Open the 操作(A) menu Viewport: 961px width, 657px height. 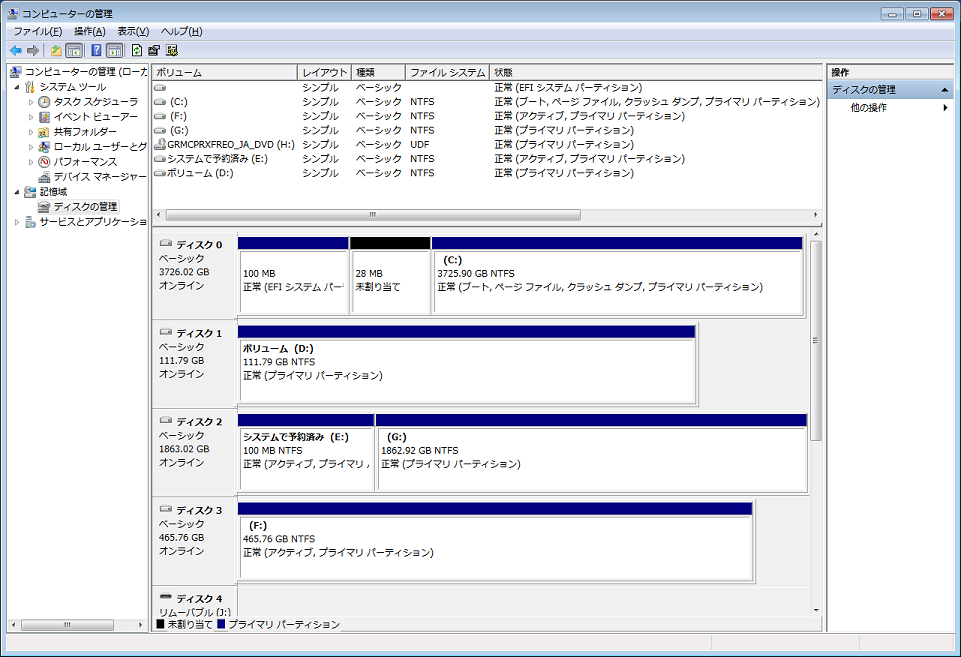click(89, 31)
